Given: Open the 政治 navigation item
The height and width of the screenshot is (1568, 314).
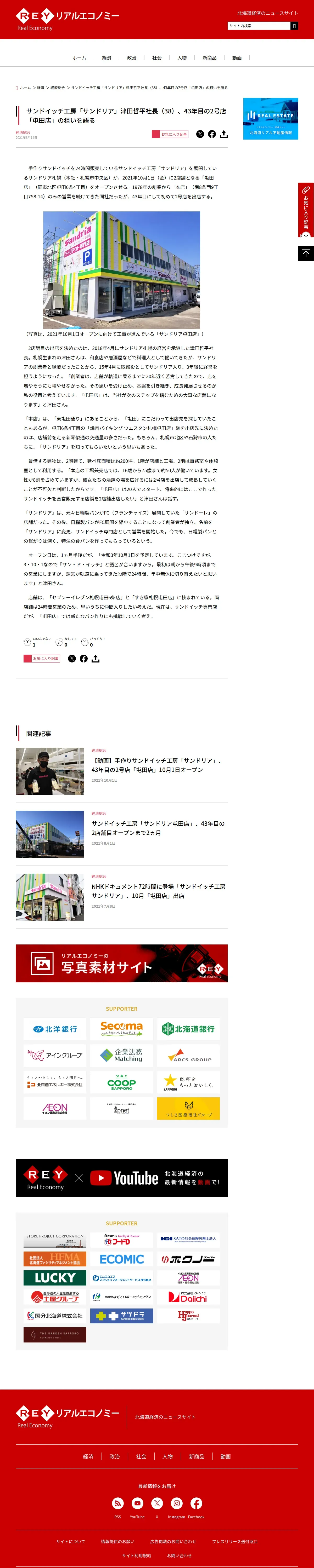Looking at the screenshot, I should (132, 58).
